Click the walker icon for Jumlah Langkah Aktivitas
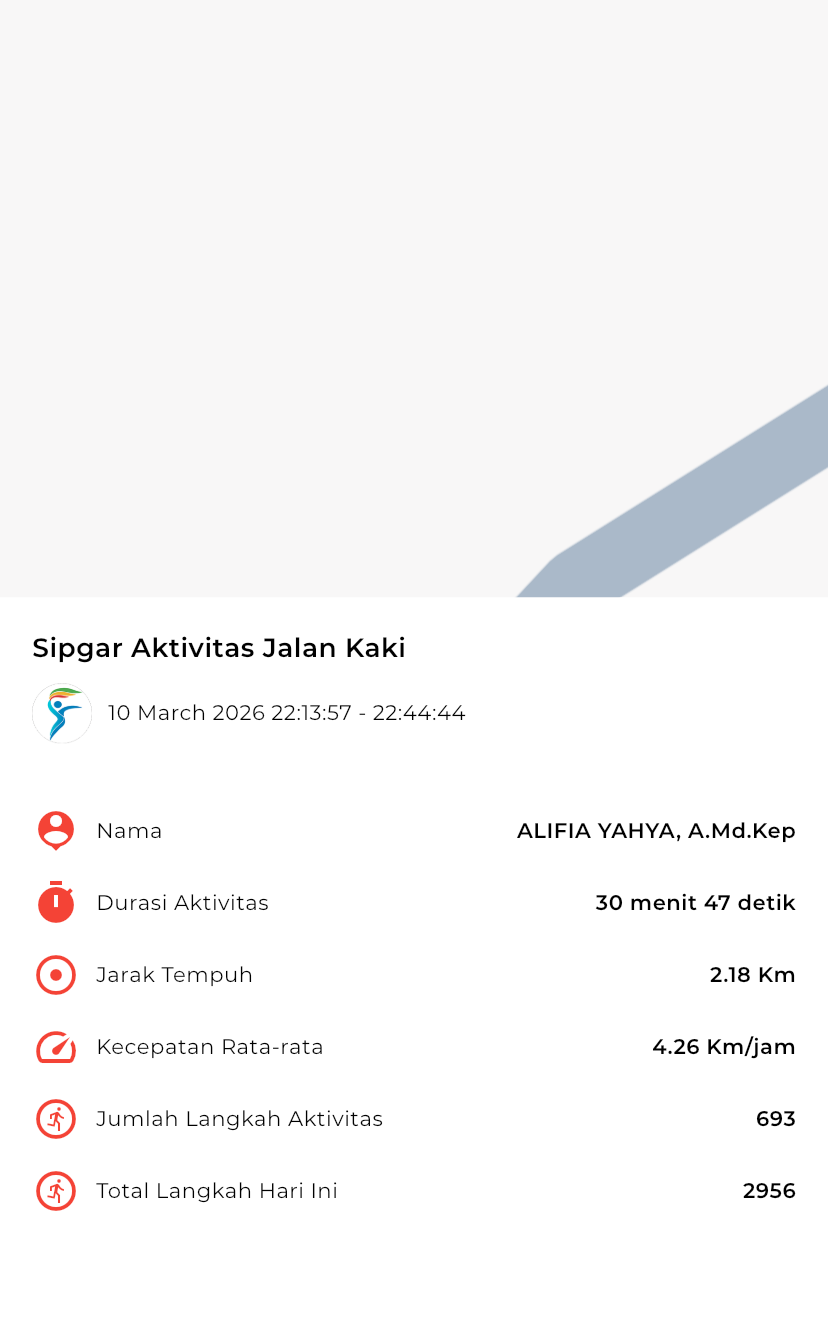 56,1119
